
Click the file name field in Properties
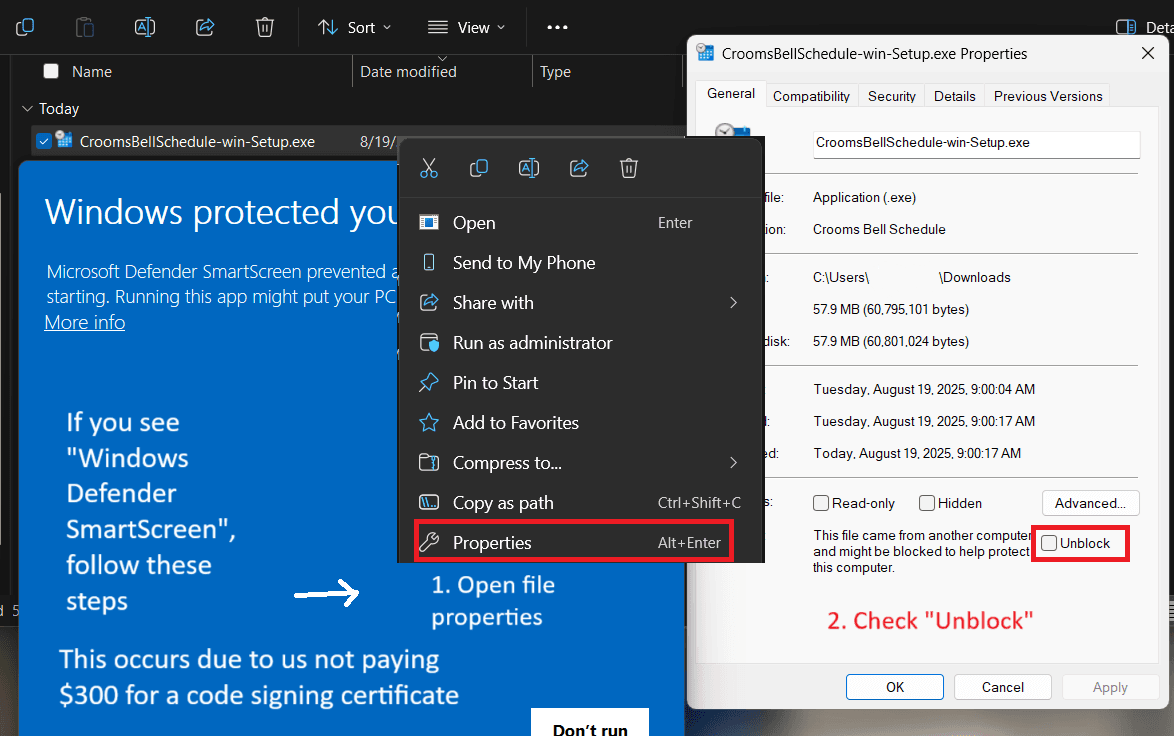click(x=976, y=144)
